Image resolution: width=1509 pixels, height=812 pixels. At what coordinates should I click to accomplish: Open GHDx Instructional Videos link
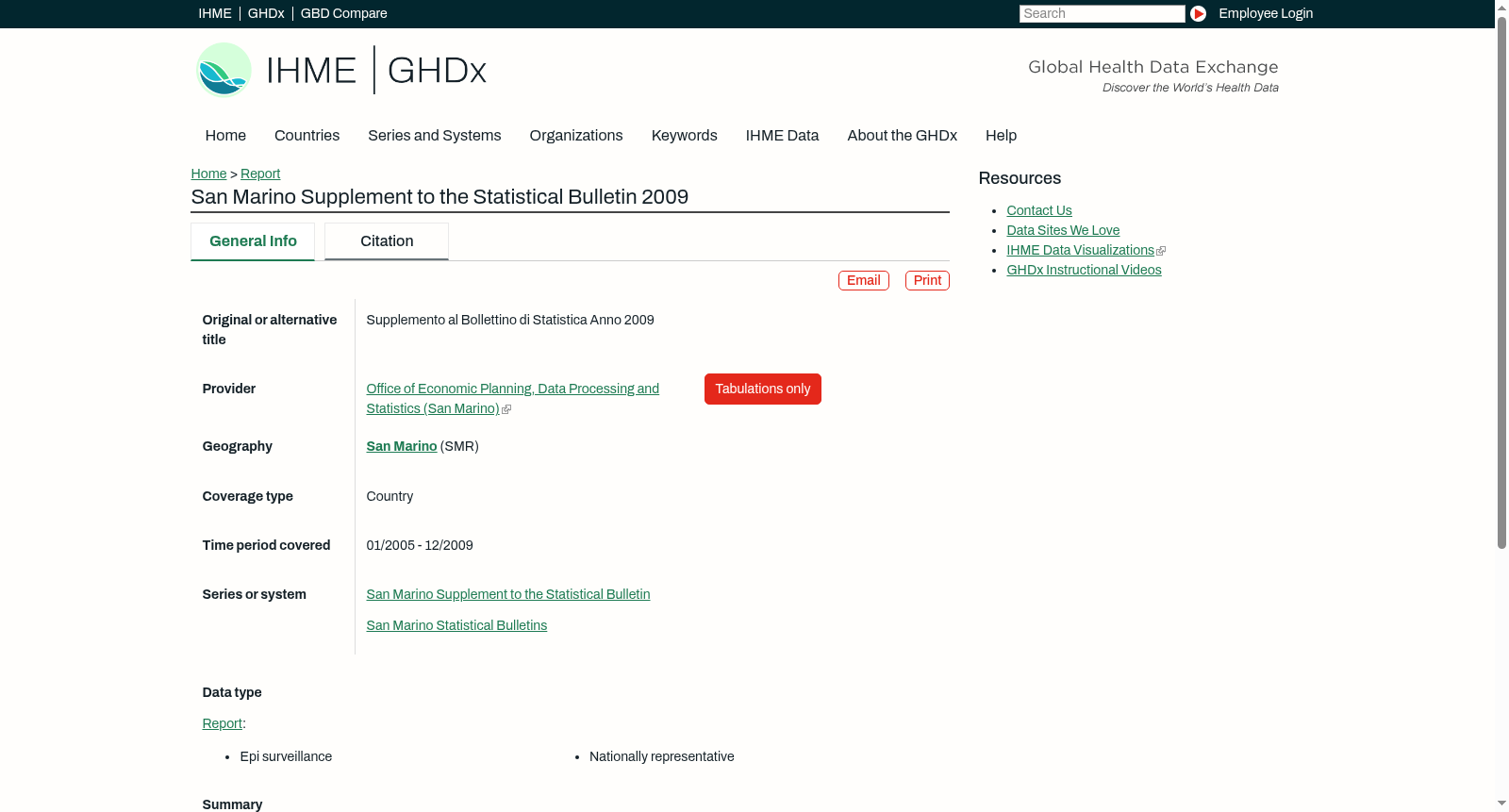pos(1084,270)
